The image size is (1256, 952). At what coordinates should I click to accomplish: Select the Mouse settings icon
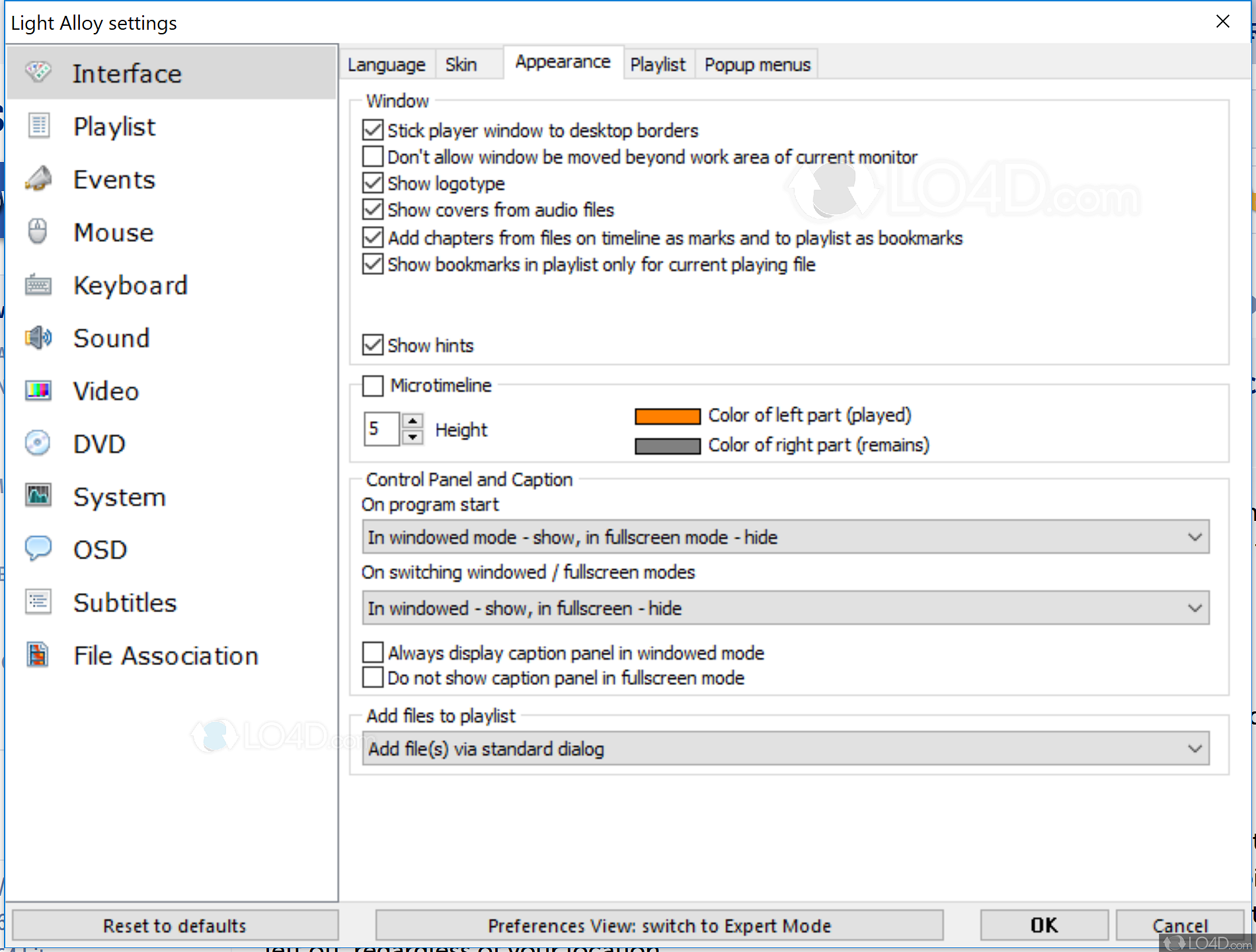click(x=38, y=231)
